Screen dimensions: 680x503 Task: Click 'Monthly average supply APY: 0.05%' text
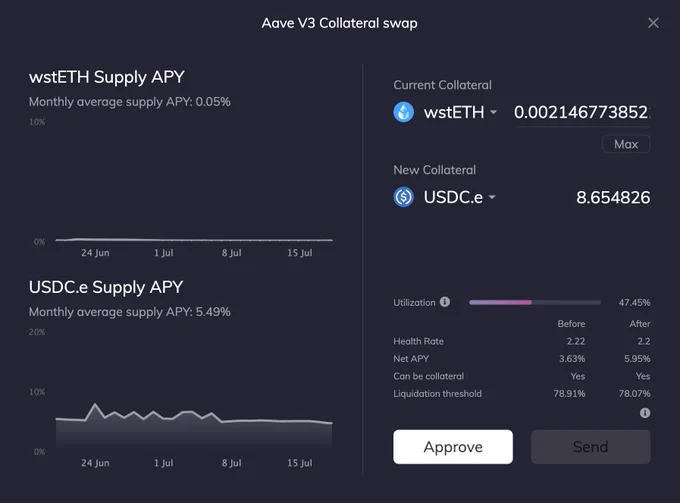click(x=129, y=102)
